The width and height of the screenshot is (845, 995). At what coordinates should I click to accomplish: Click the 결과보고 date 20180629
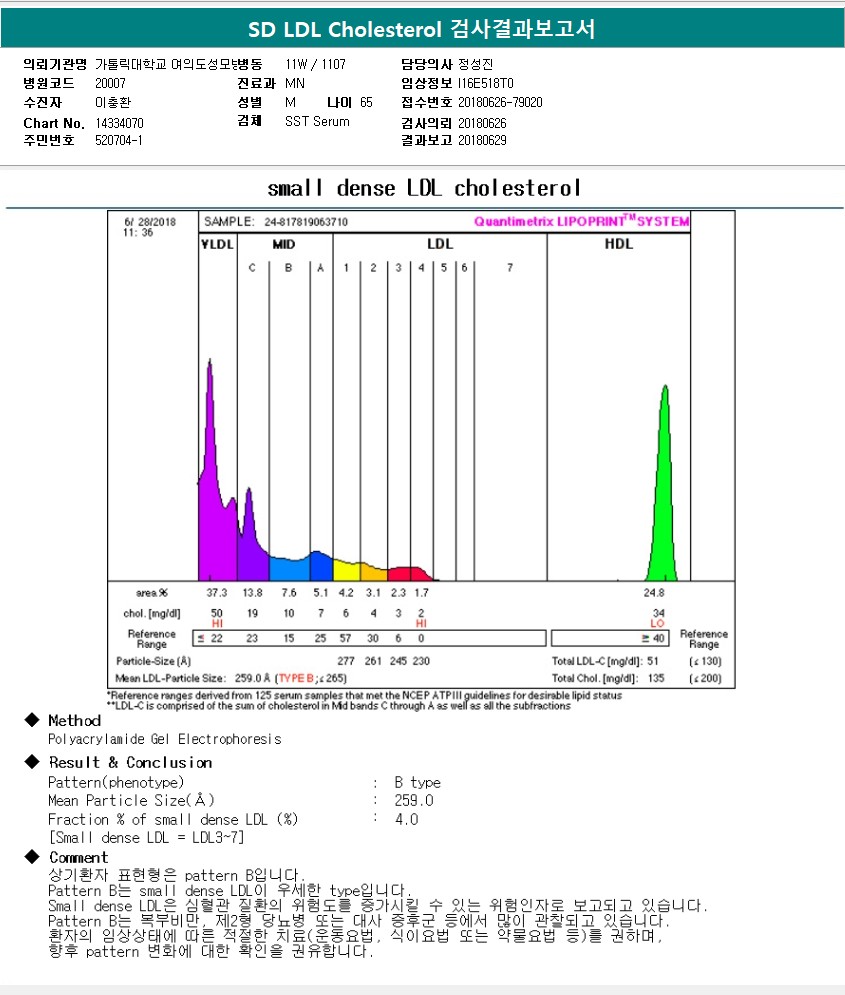click(x=482, y=140)
